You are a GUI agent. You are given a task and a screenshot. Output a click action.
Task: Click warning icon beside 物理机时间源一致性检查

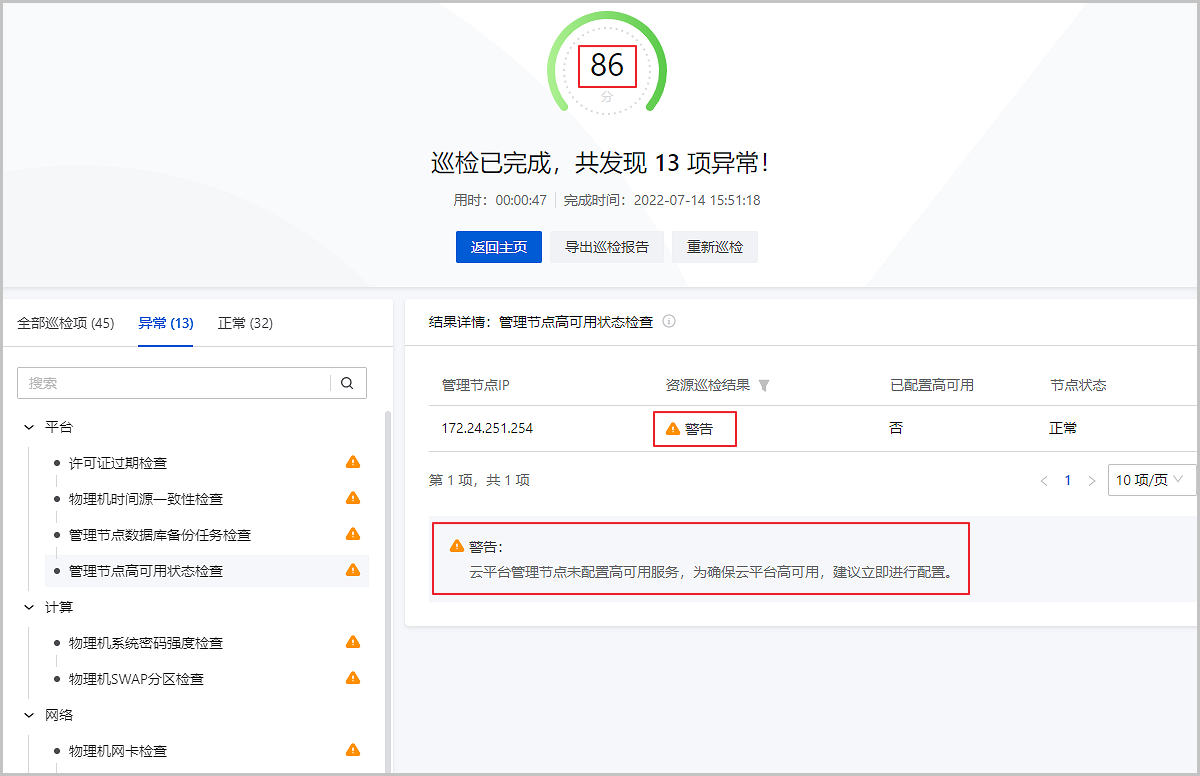click(x=352, y=498)
